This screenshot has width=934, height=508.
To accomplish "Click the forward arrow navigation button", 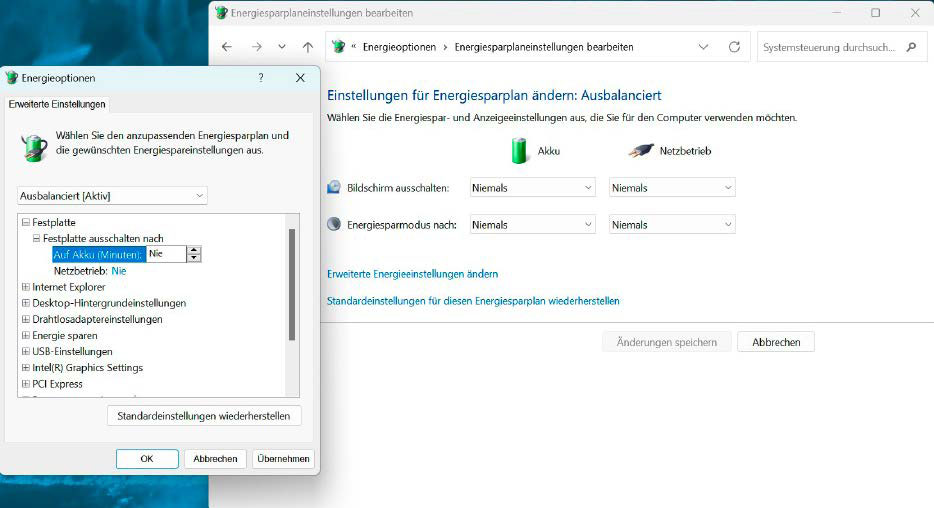I will (256, 47).
